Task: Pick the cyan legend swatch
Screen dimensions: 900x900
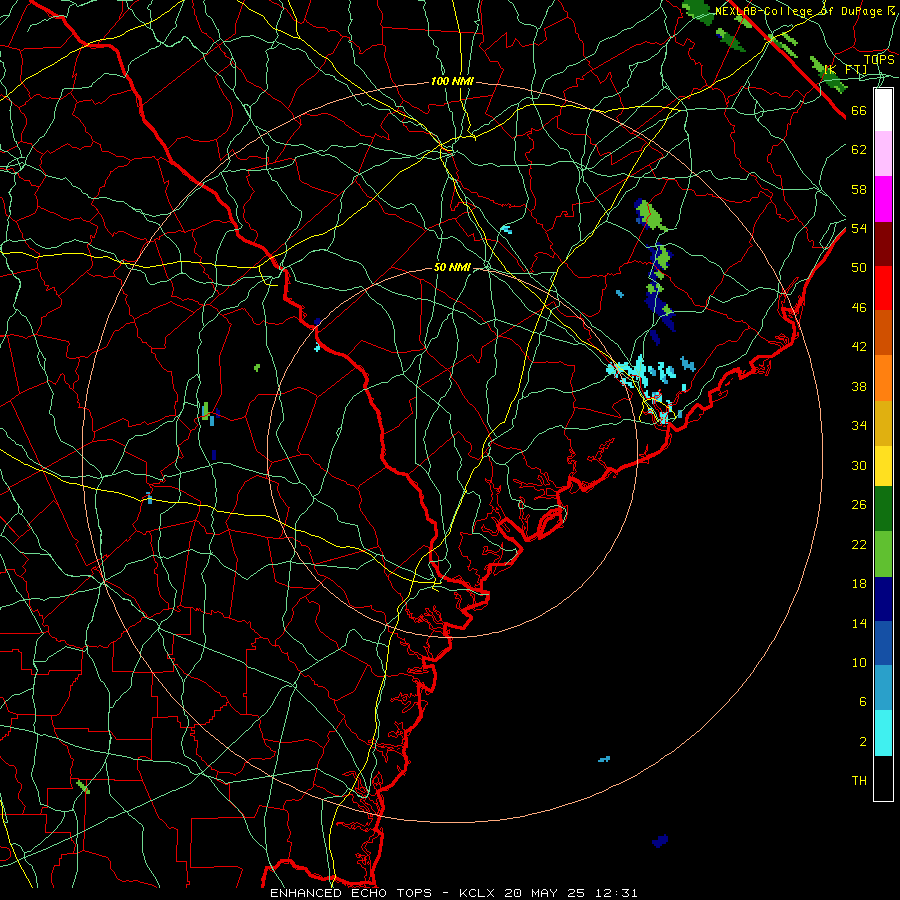Action: point(883,733)
